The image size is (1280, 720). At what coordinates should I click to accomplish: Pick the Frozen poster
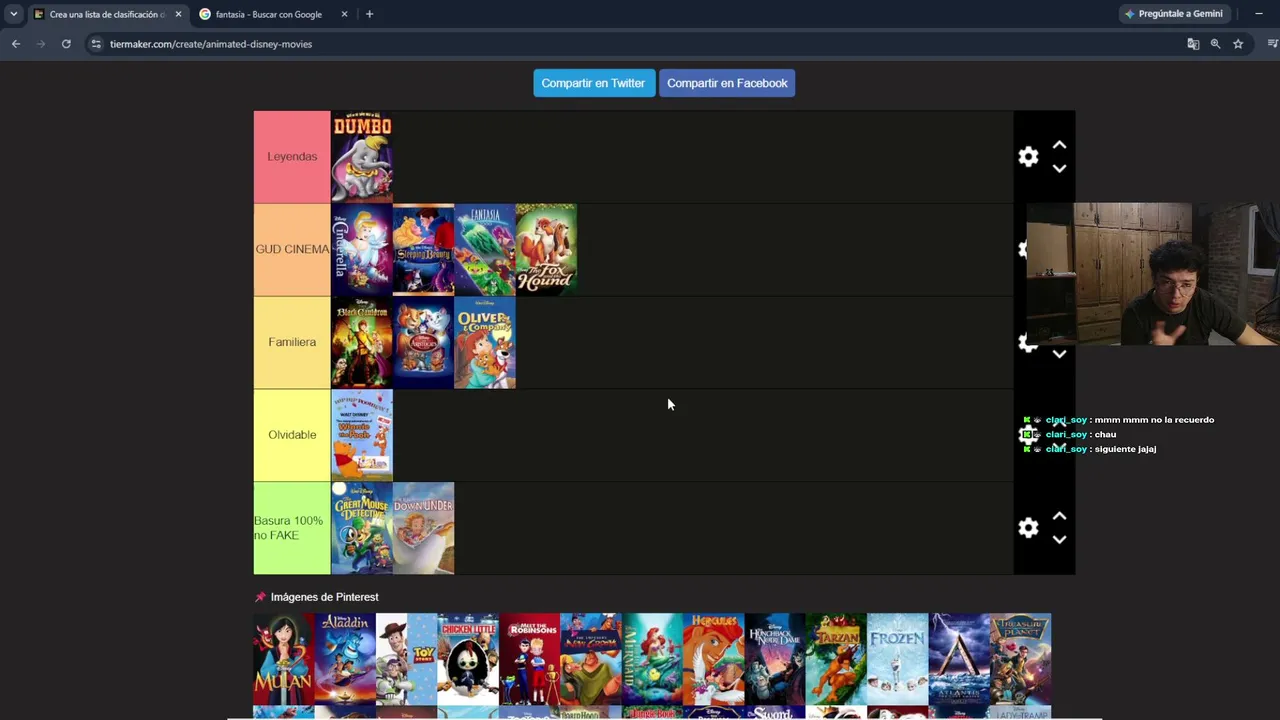[897, 659]
